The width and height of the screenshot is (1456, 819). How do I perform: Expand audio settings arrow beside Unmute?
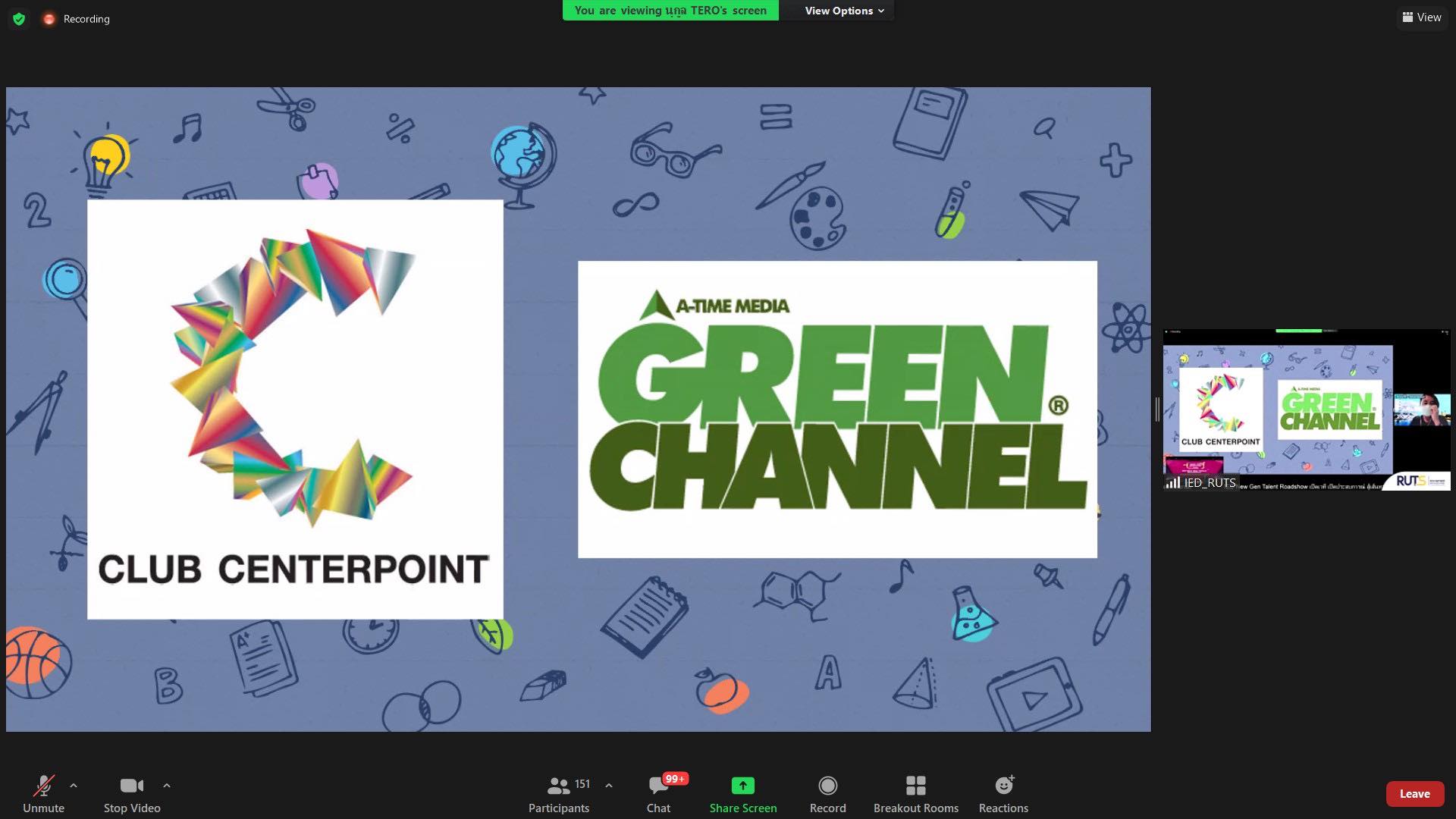pyautogui.click(x=74, y=786)
